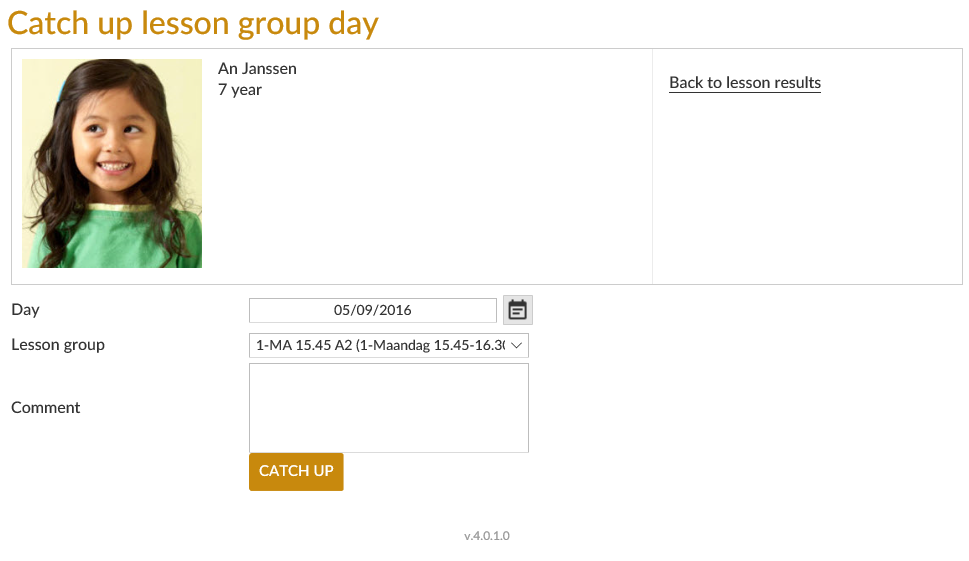This screenshot has width=969, height=561.
Task: Click the student name An Janssen
Action: click(x=257, y=69)
